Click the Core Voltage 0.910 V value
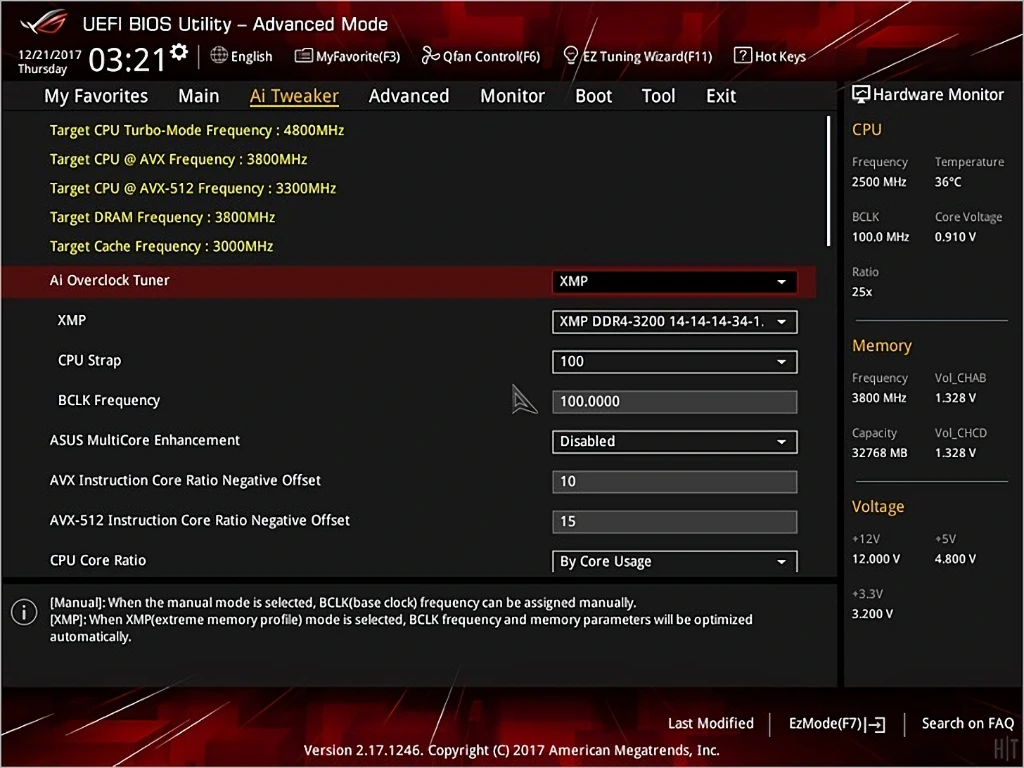 click(x=955, y=237)
